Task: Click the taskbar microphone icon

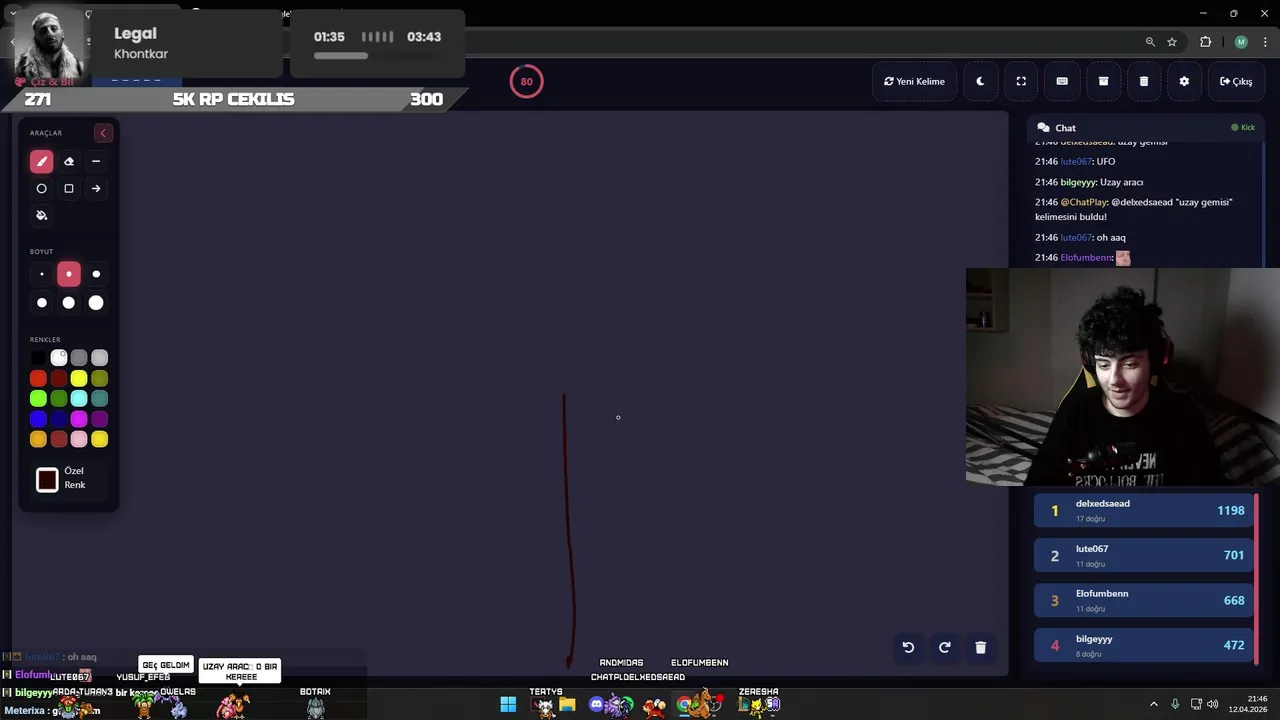Action: [x=1175, y=704]
